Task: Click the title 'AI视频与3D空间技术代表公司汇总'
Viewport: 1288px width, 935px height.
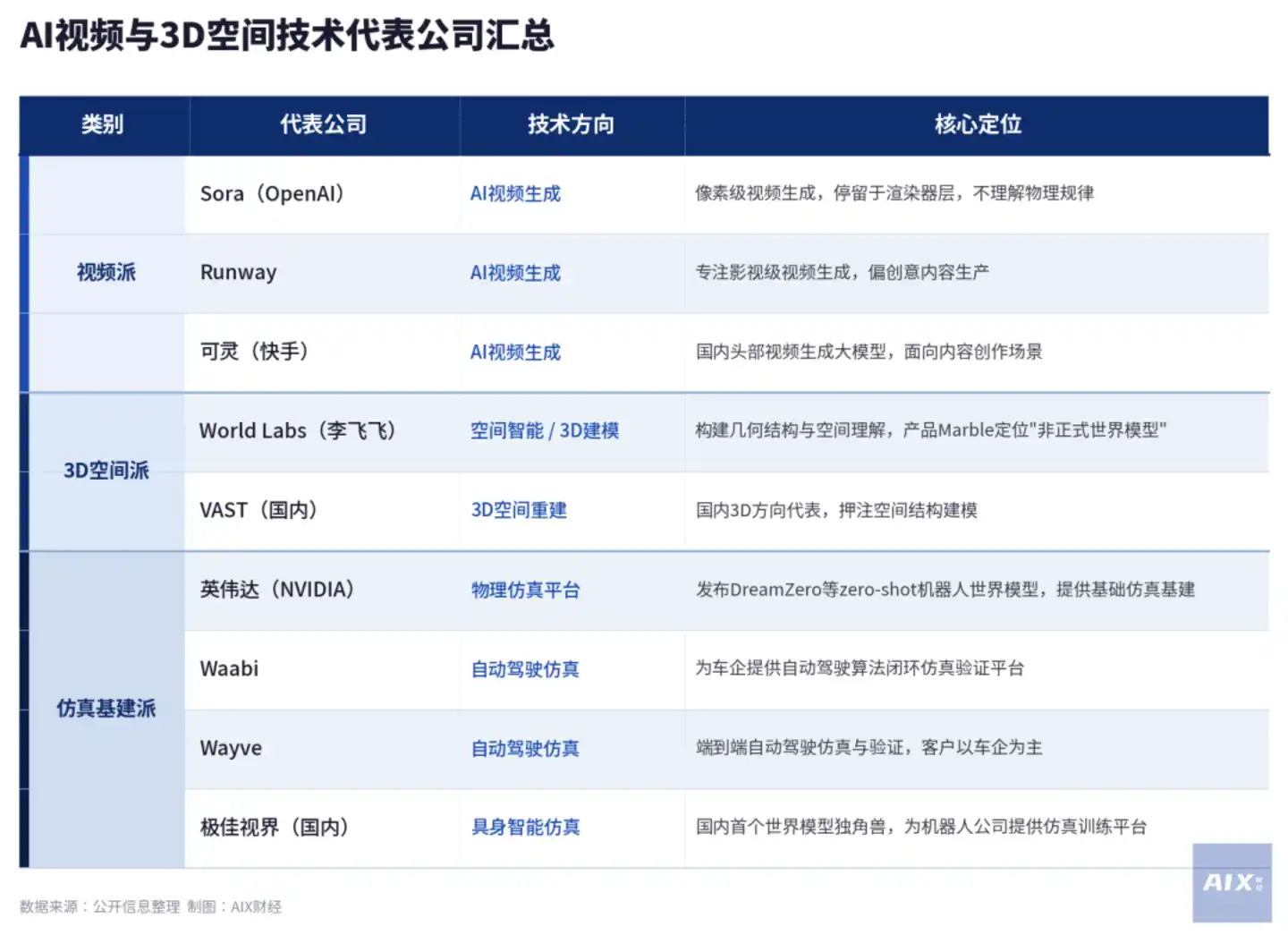Action: [x=287, y=36]
